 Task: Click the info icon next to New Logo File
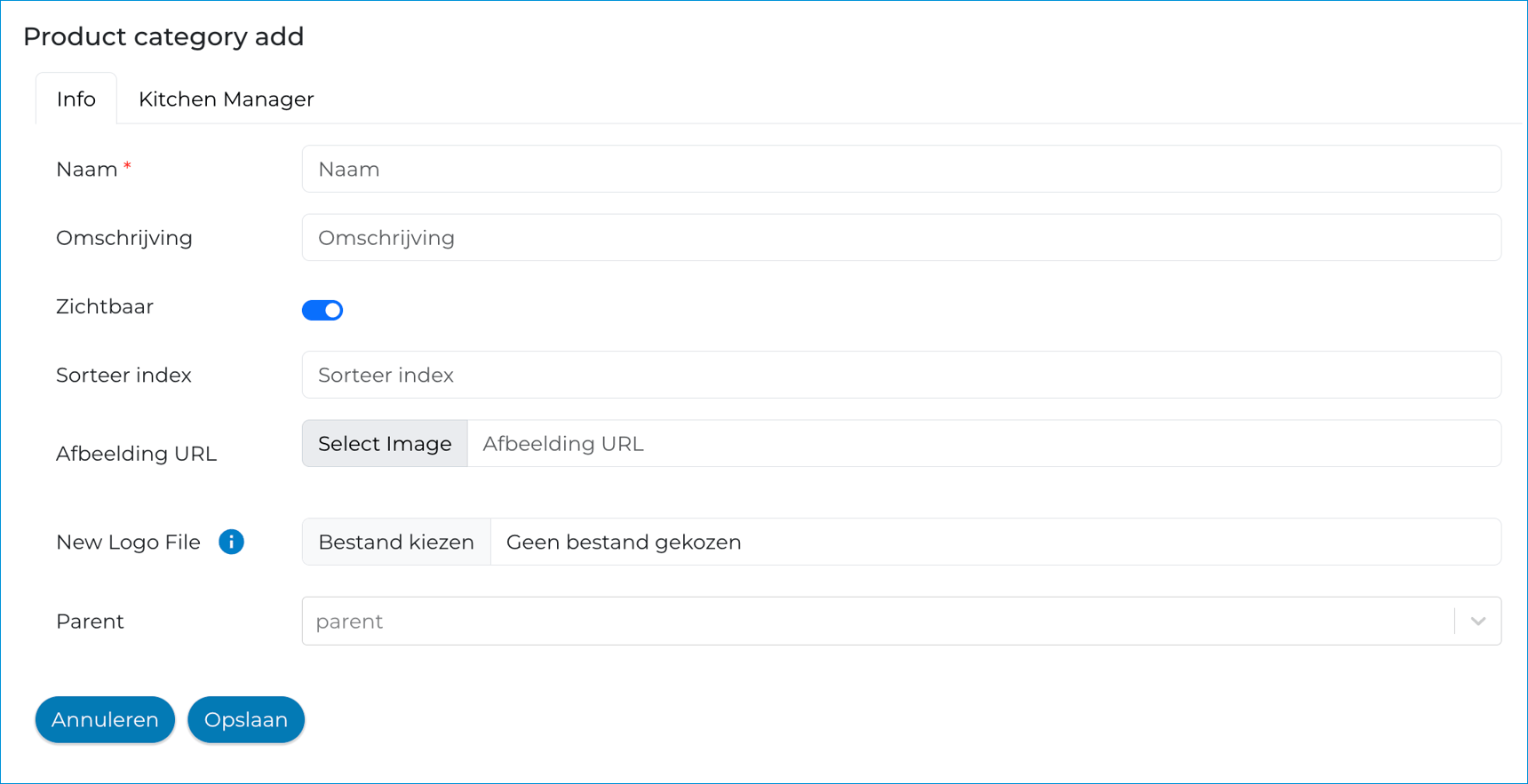pos(231,542)
